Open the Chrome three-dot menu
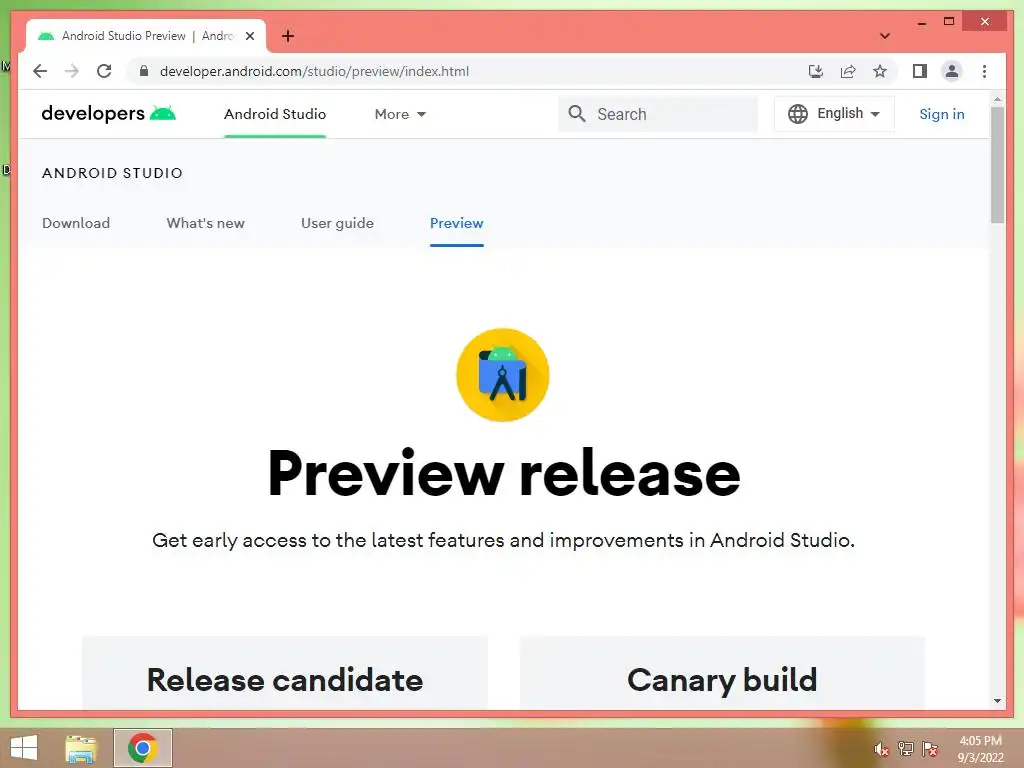The height and width of the screenshot is (768, 1024). [984, 71]
